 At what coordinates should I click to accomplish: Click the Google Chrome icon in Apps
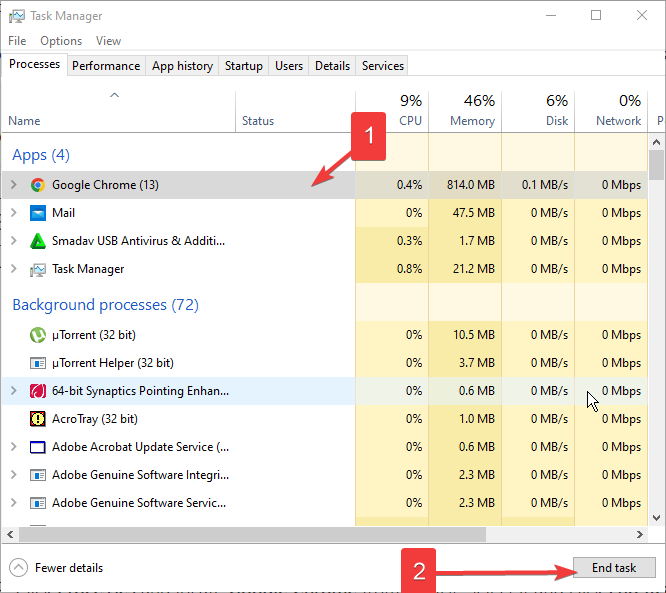[x=38, y=185]
